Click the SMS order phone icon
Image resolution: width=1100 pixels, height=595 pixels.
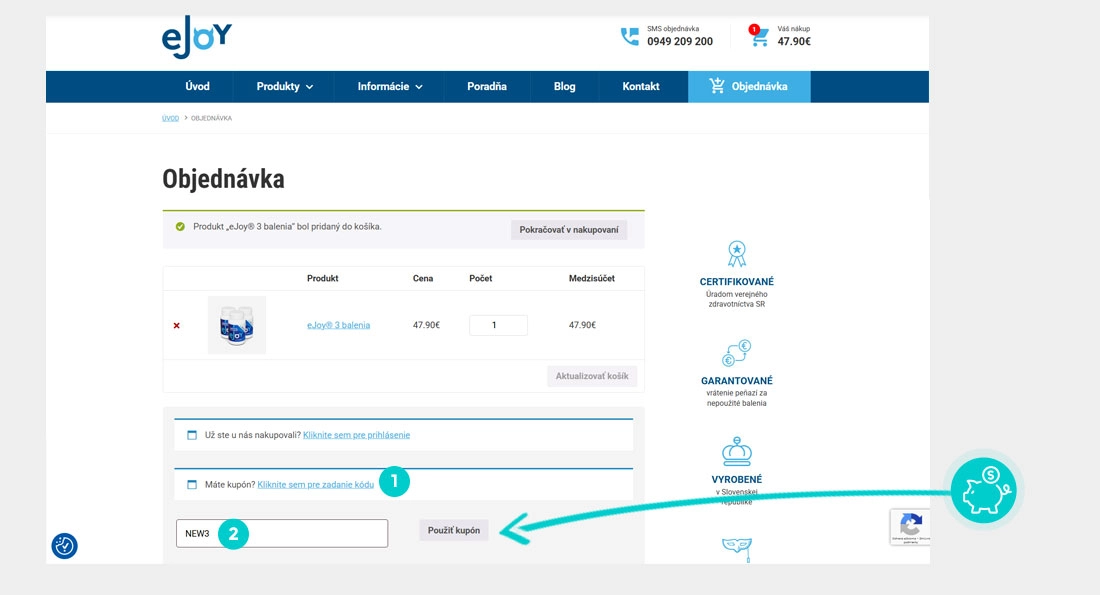coord(630,36)
